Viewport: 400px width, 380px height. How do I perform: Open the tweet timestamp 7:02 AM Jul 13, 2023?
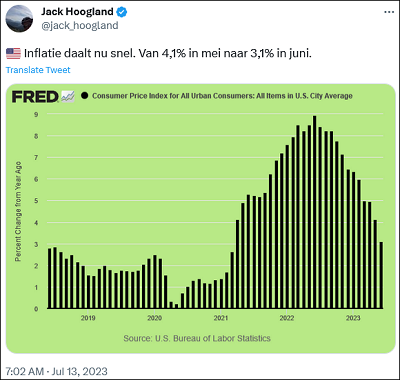click(56, 371)
